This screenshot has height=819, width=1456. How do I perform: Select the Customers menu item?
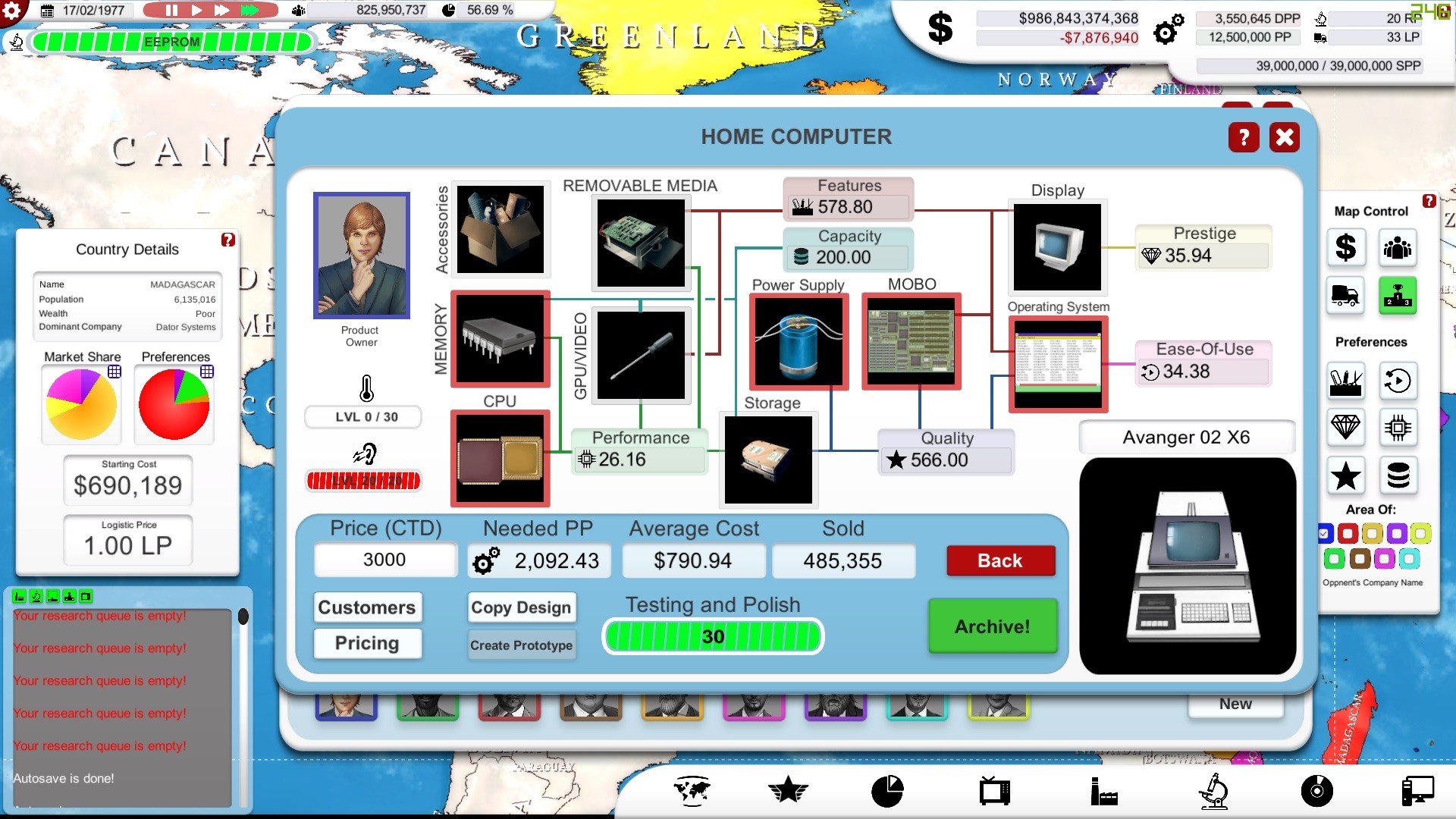[x=366, y=607]
